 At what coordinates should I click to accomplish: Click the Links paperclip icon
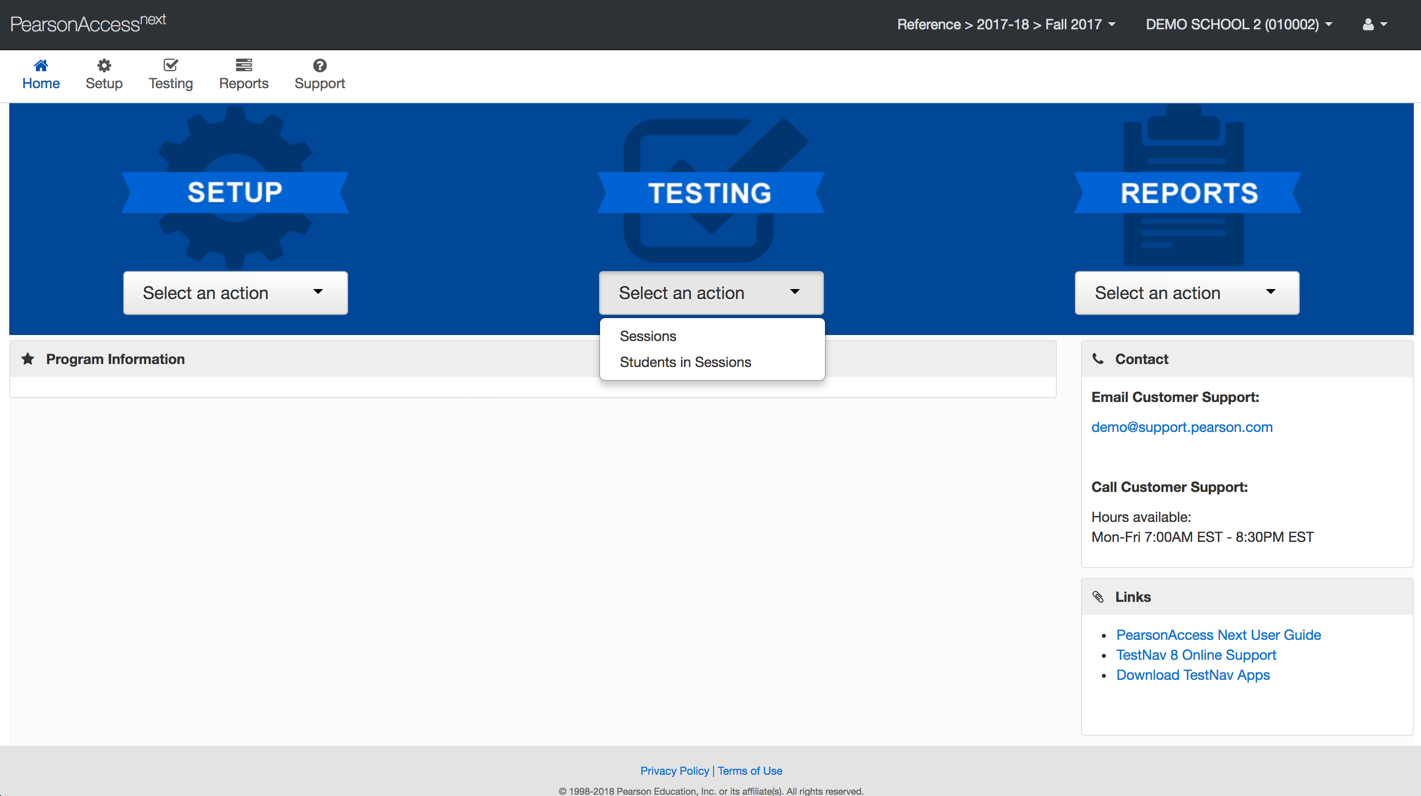(x=1098, y=597)
